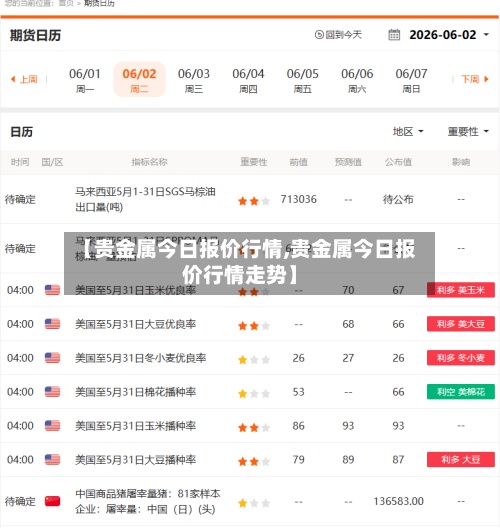Click the 预测值 column header
Image resolution: width=500 pixels, height=528 pixels.
point(348,162)
